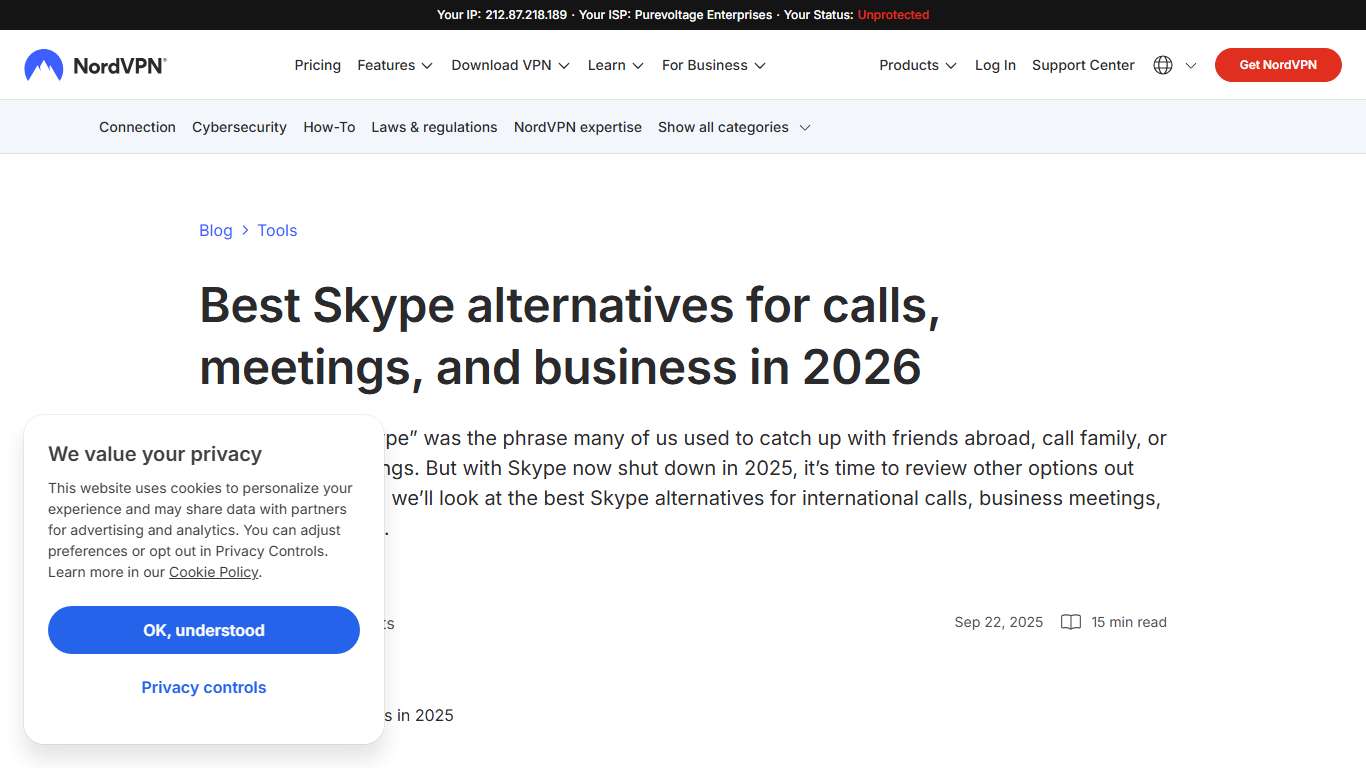The height and width of the screenshot is (768, 1366).
Task: Open the language selector globe icon
Action: 1162,64
